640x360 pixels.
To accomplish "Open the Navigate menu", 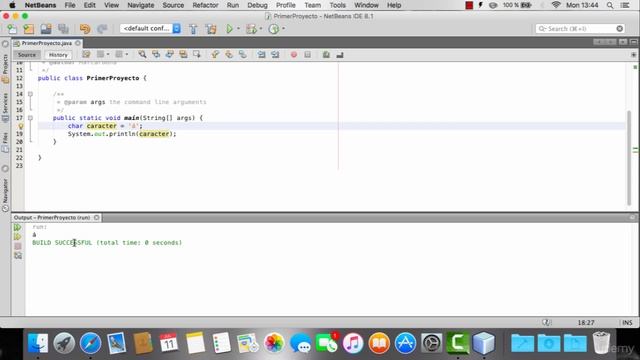I will (140, 5).
